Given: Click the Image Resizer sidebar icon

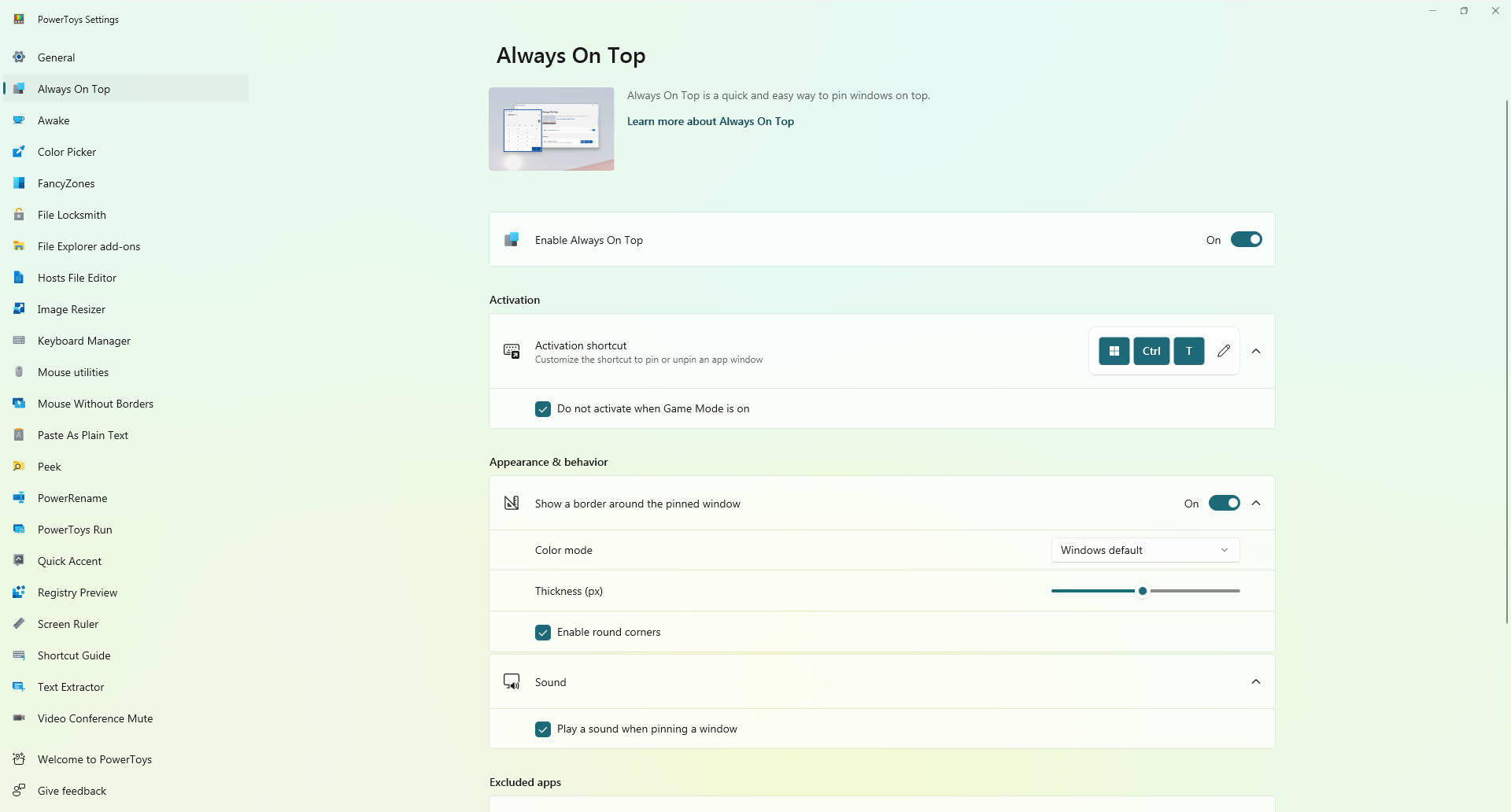Looking at the screenshot, I should click(x=19, y=309).
